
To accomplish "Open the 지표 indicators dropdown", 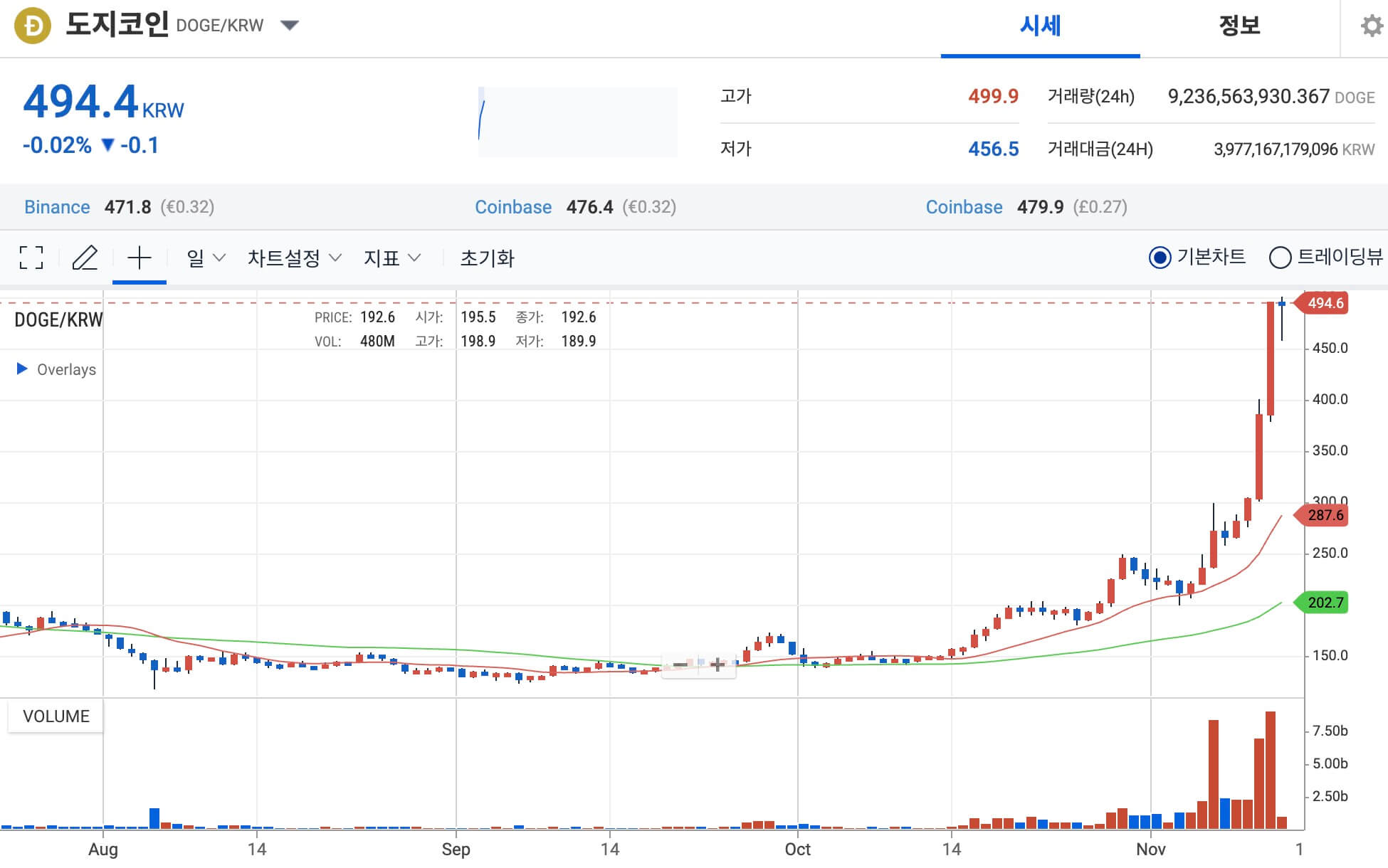I will point(392,258).
